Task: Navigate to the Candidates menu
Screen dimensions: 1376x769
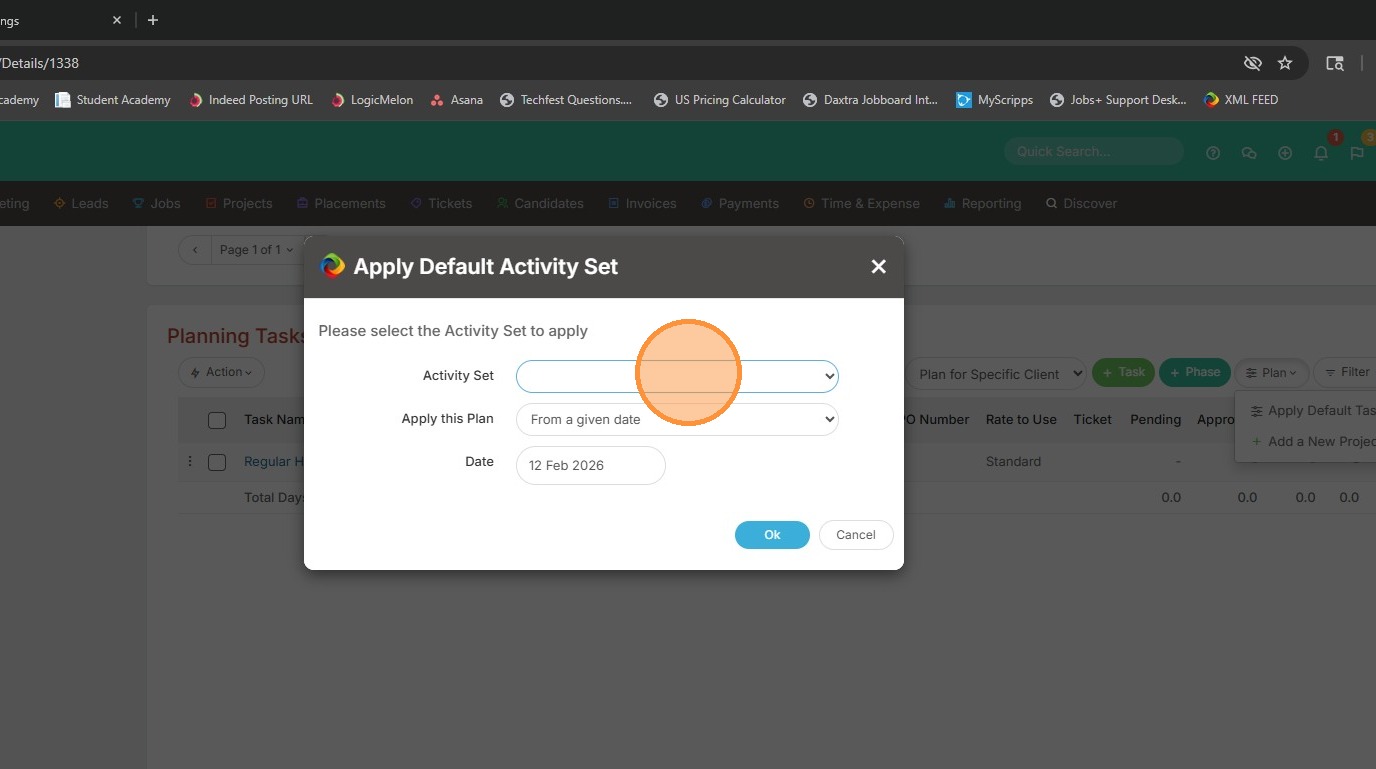Action: (540, 203)
